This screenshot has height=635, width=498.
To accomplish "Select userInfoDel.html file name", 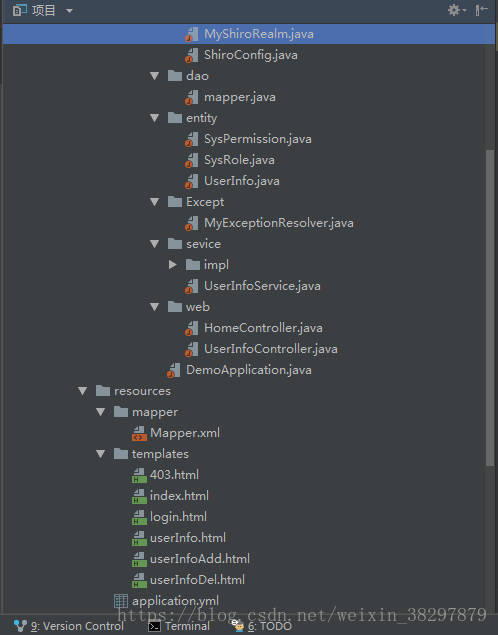I will (198, 580).
